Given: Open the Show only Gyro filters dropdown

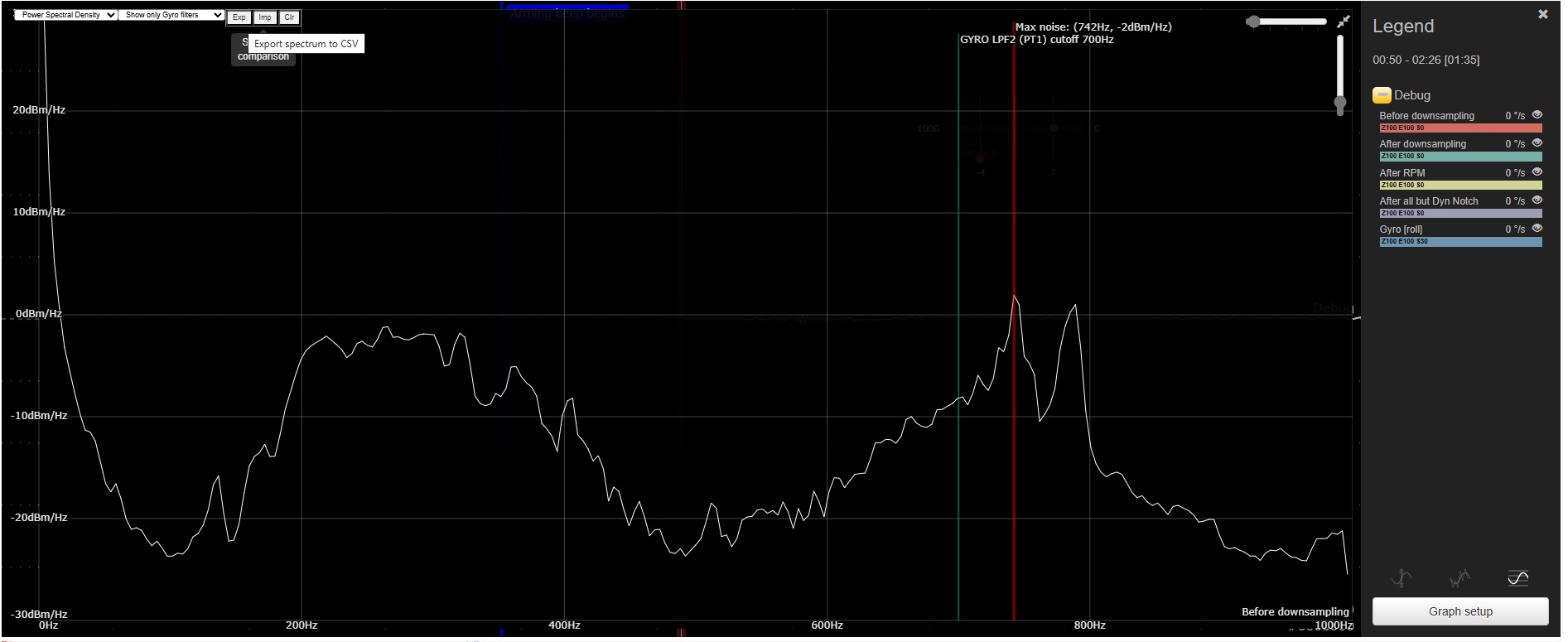Looking at the screenshot, I should click(x=171, y=15).
